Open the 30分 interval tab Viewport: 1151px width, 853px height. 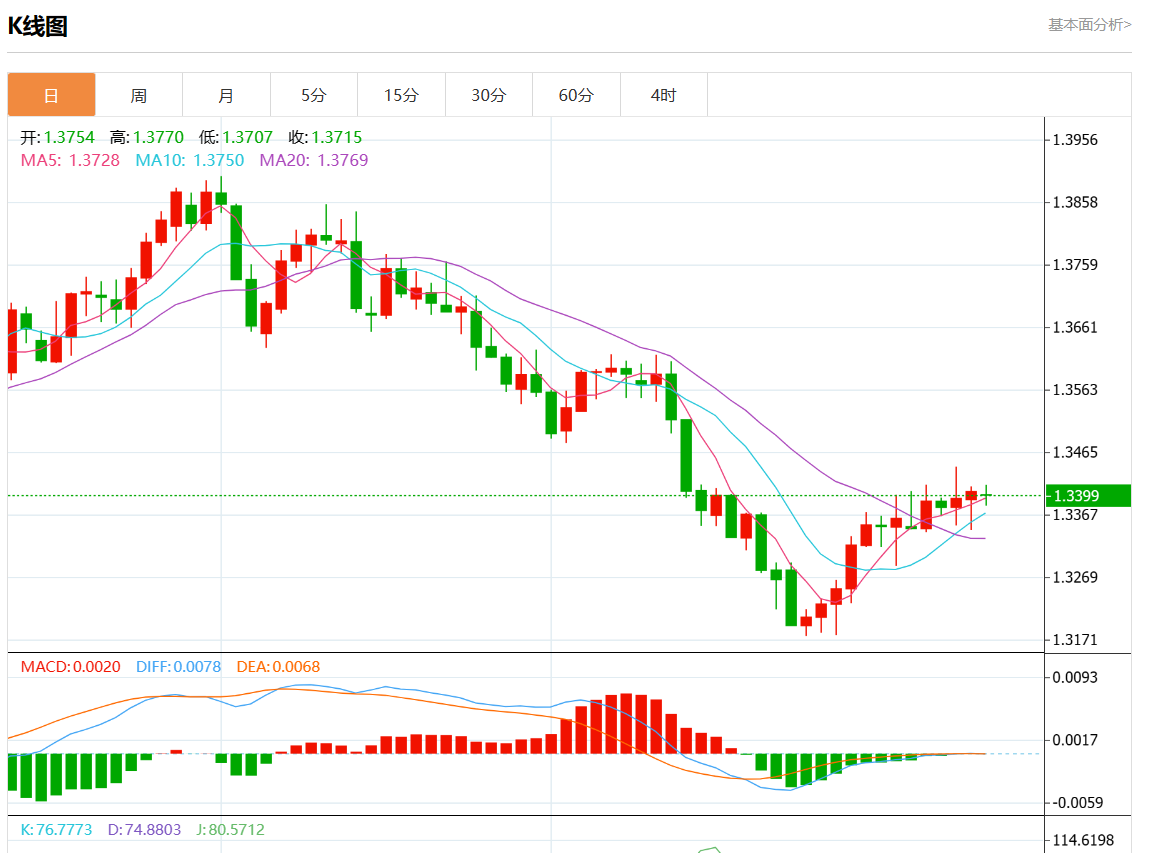pyautogui.click(x=489, y=95)
